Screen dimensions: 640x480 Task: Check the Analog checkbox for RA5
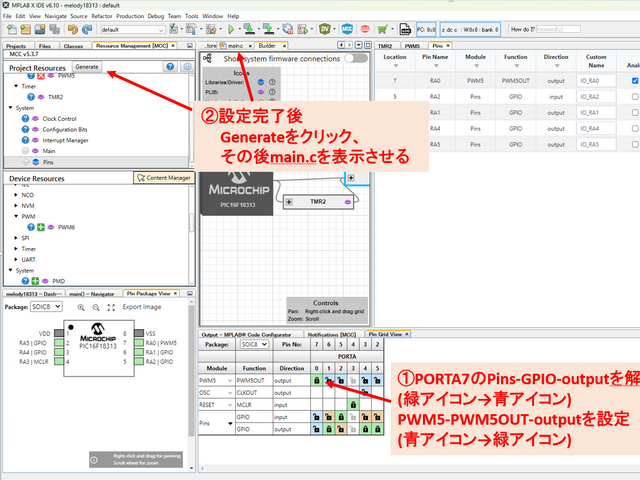pyautogui.click(x=635, y=144)
